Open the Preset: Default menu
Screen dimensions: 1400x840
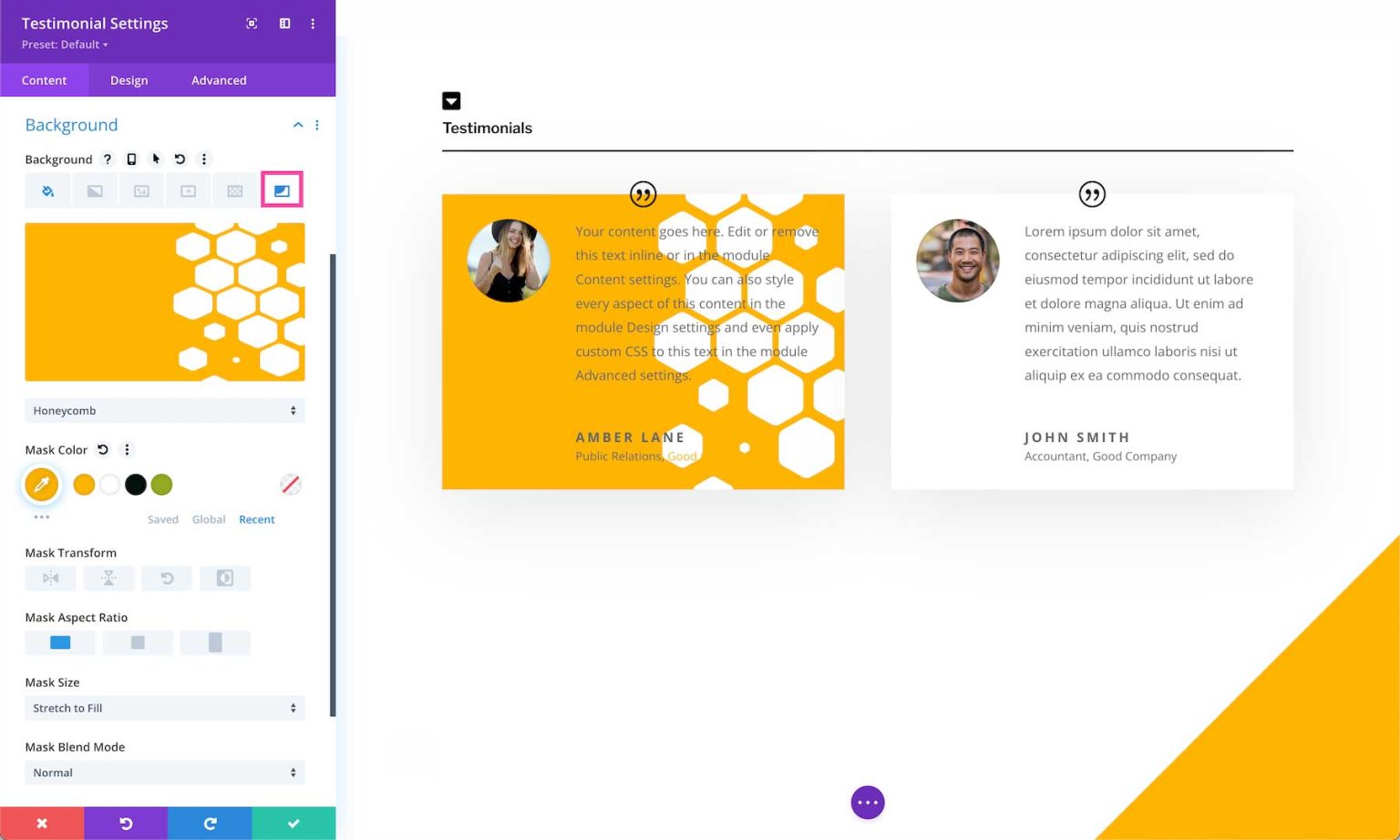coord(64,45)
